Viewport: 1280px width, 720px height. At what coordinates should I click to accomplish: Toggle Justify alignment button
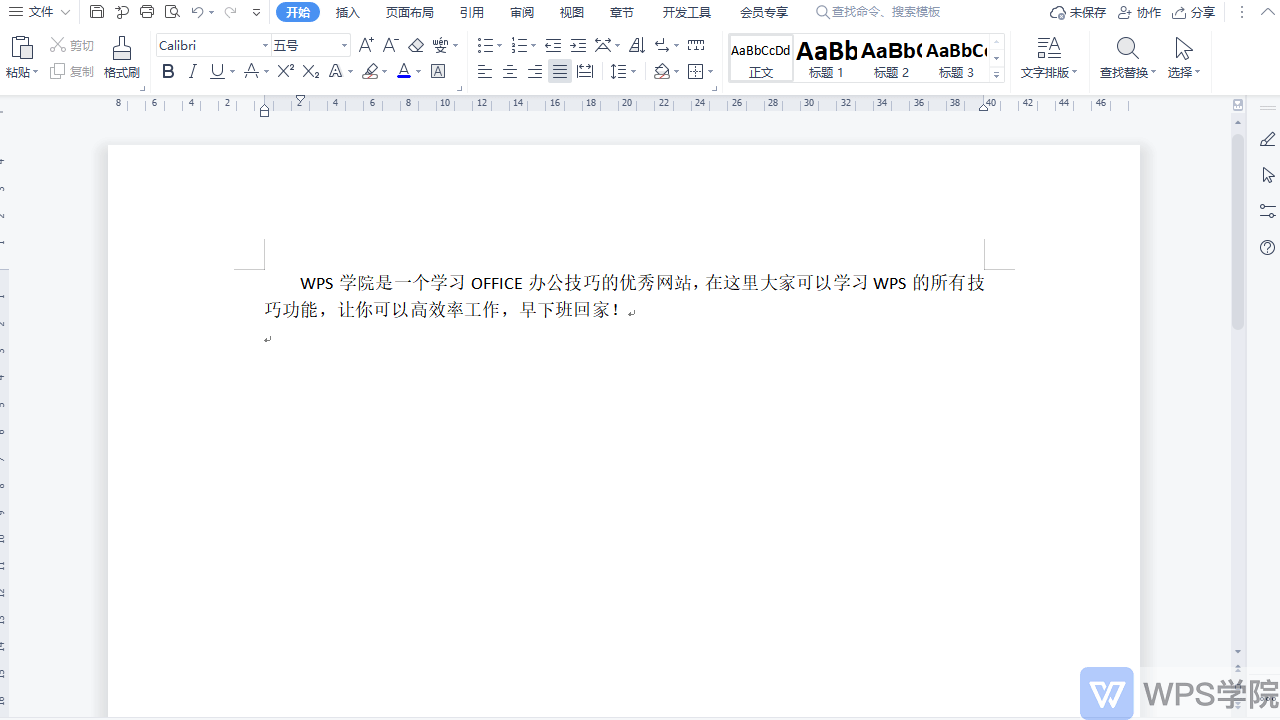(560, 71)
